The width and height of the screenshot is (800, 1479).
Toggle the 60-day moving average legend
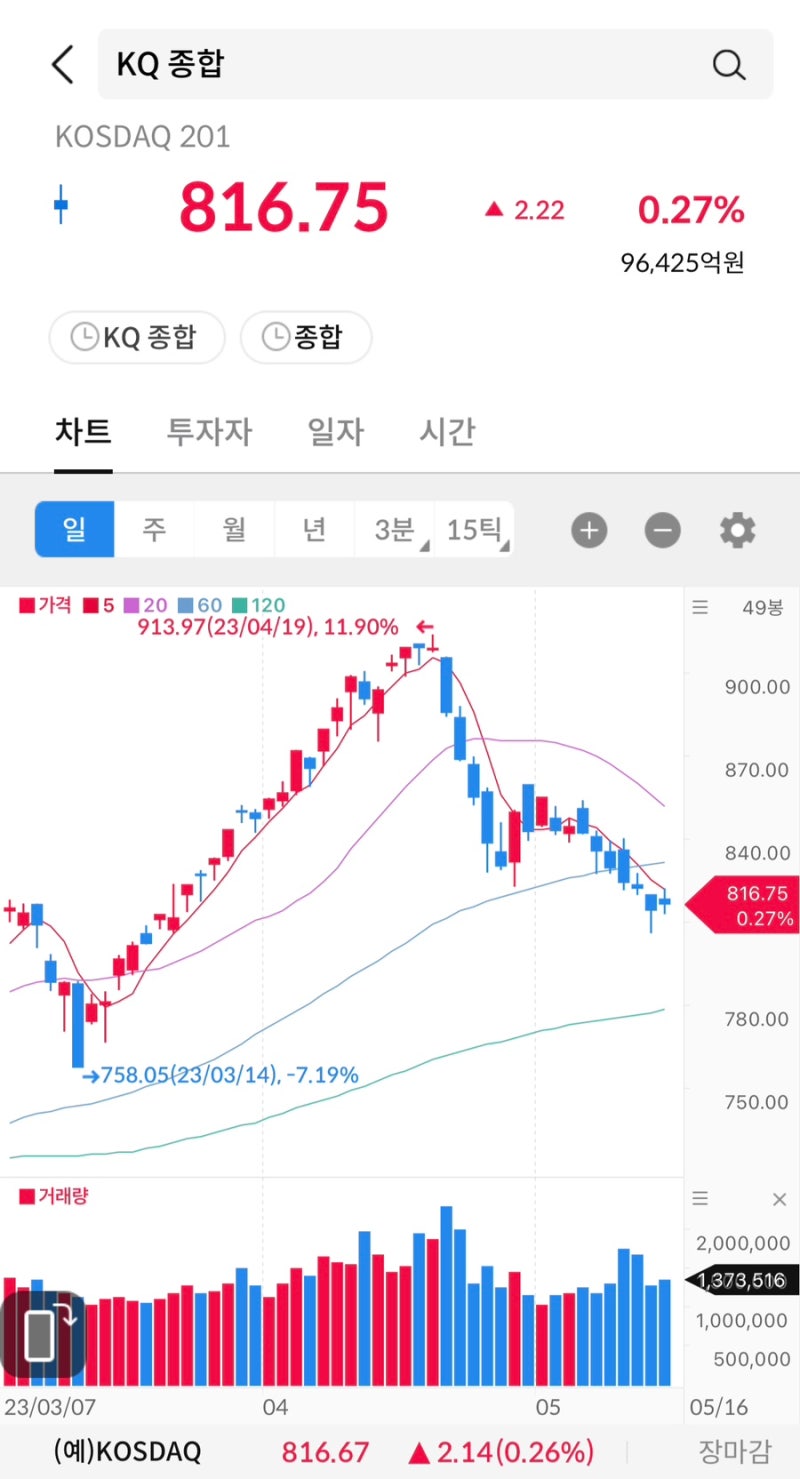coord(180,605)
